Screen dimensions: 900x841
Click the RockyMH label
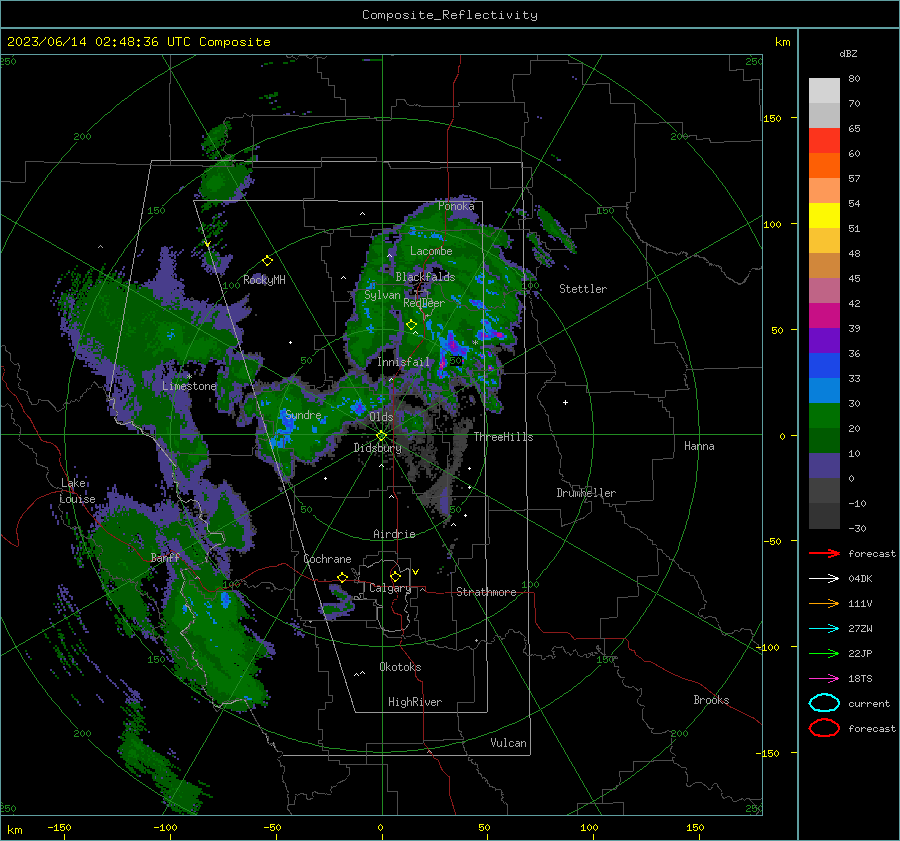point(264,280)
